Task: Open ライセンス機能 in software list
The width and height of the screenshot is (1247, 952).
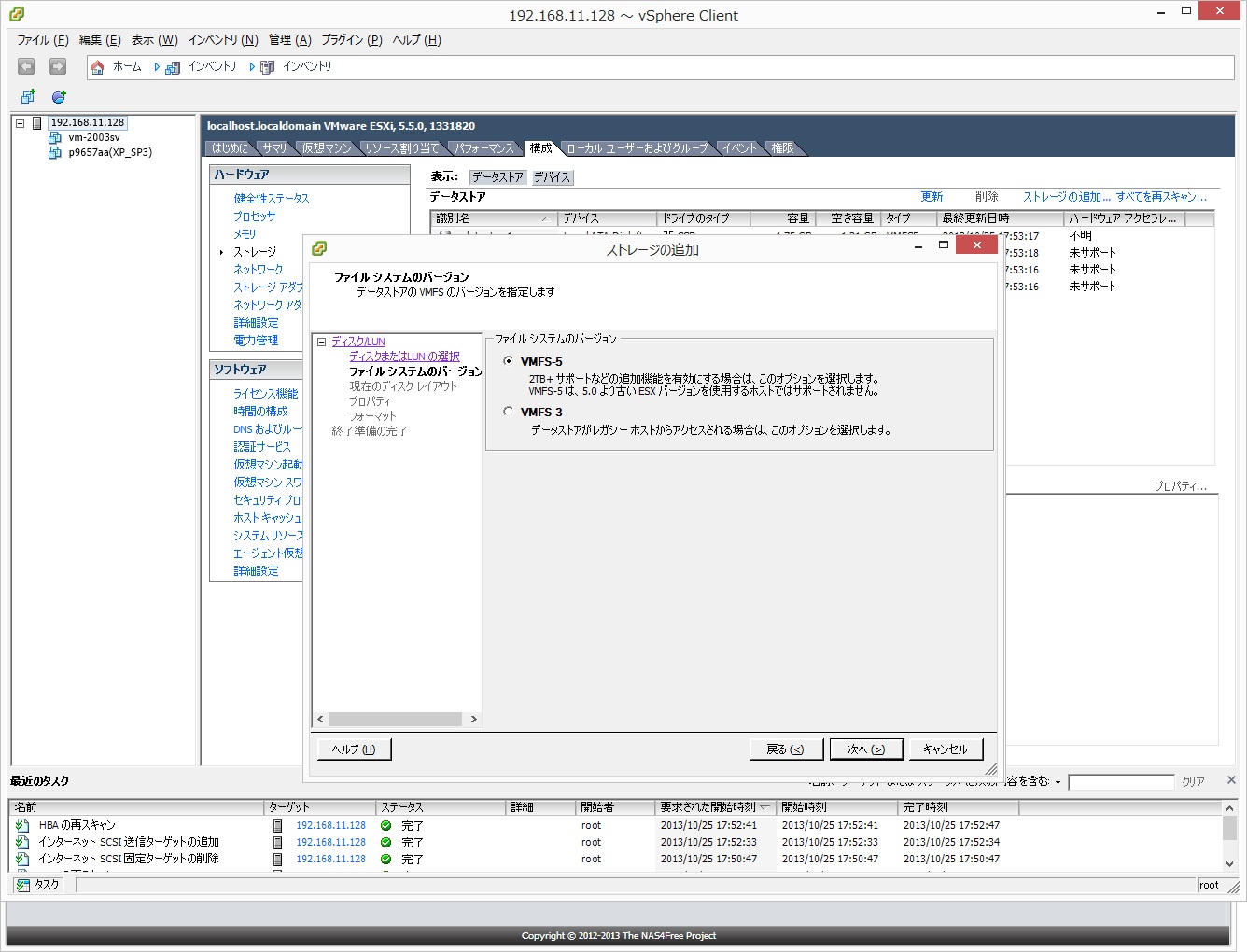Action: (265, 394)
